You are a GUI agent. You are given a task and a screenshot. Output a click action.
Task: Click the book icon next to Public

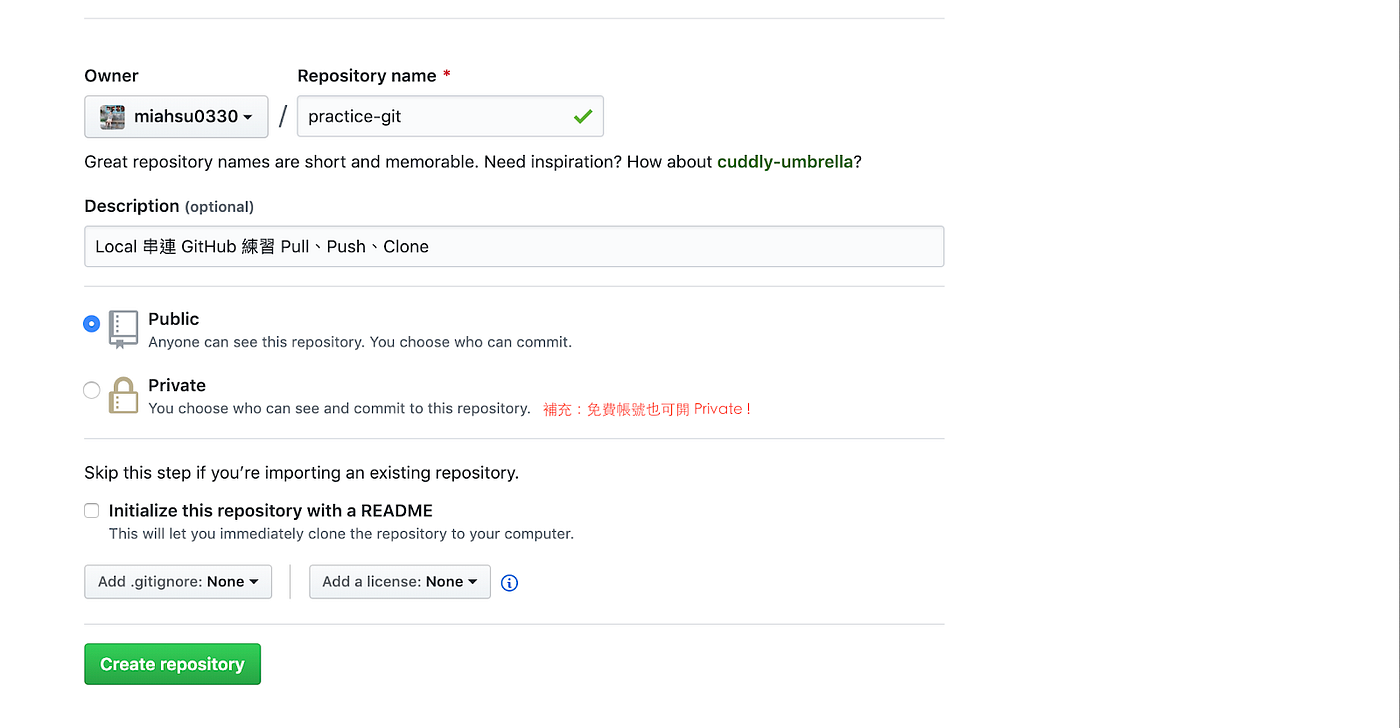123,329
